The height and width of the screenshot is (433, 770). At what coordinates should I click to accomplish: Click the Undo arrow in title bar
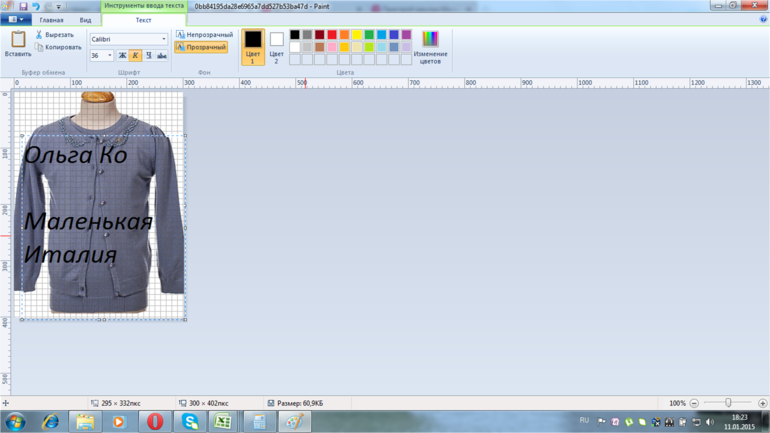click(x=35, y=6)
